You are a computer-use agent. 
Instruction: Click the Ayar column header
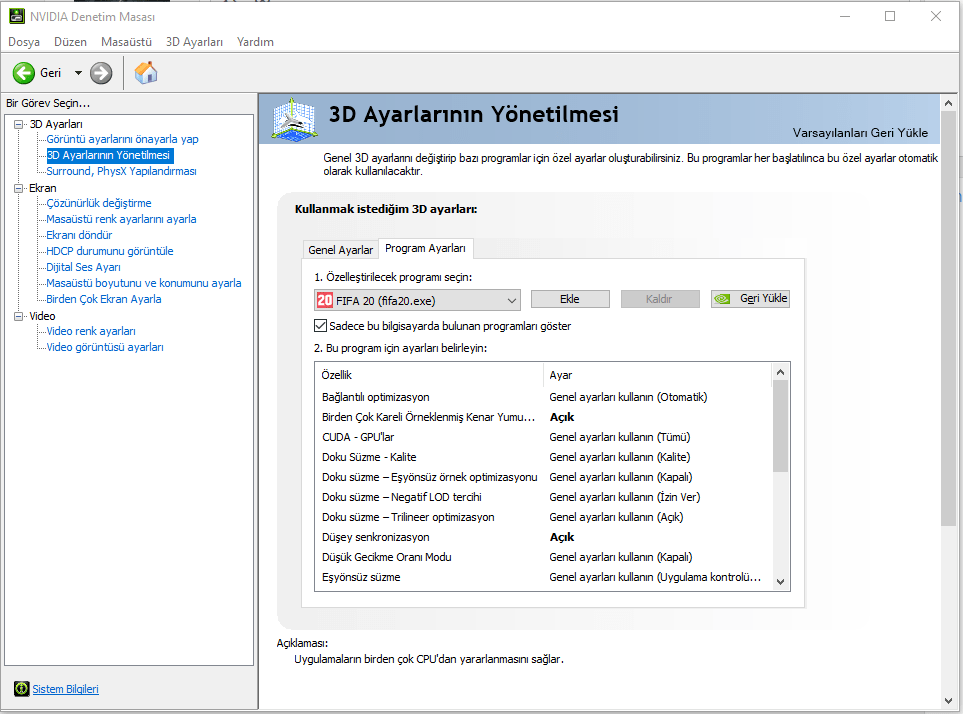pos(657,374)
